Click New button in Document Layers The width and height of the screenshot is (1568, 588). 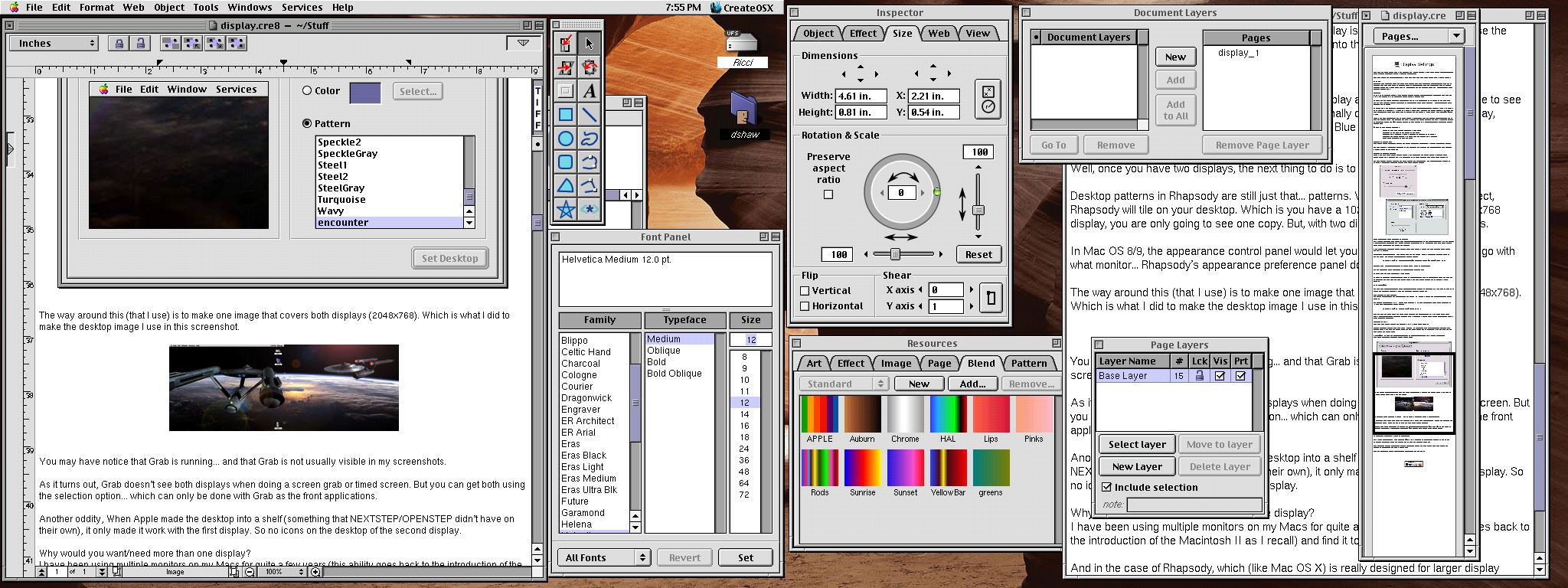[x=1175, y=57]
